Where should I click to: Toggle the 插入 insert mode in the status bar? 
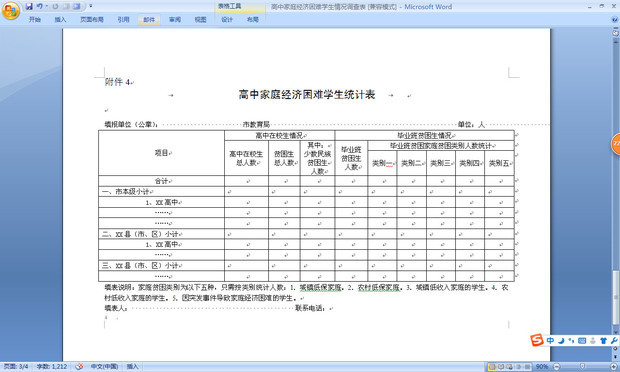click(x=132, y=367)
